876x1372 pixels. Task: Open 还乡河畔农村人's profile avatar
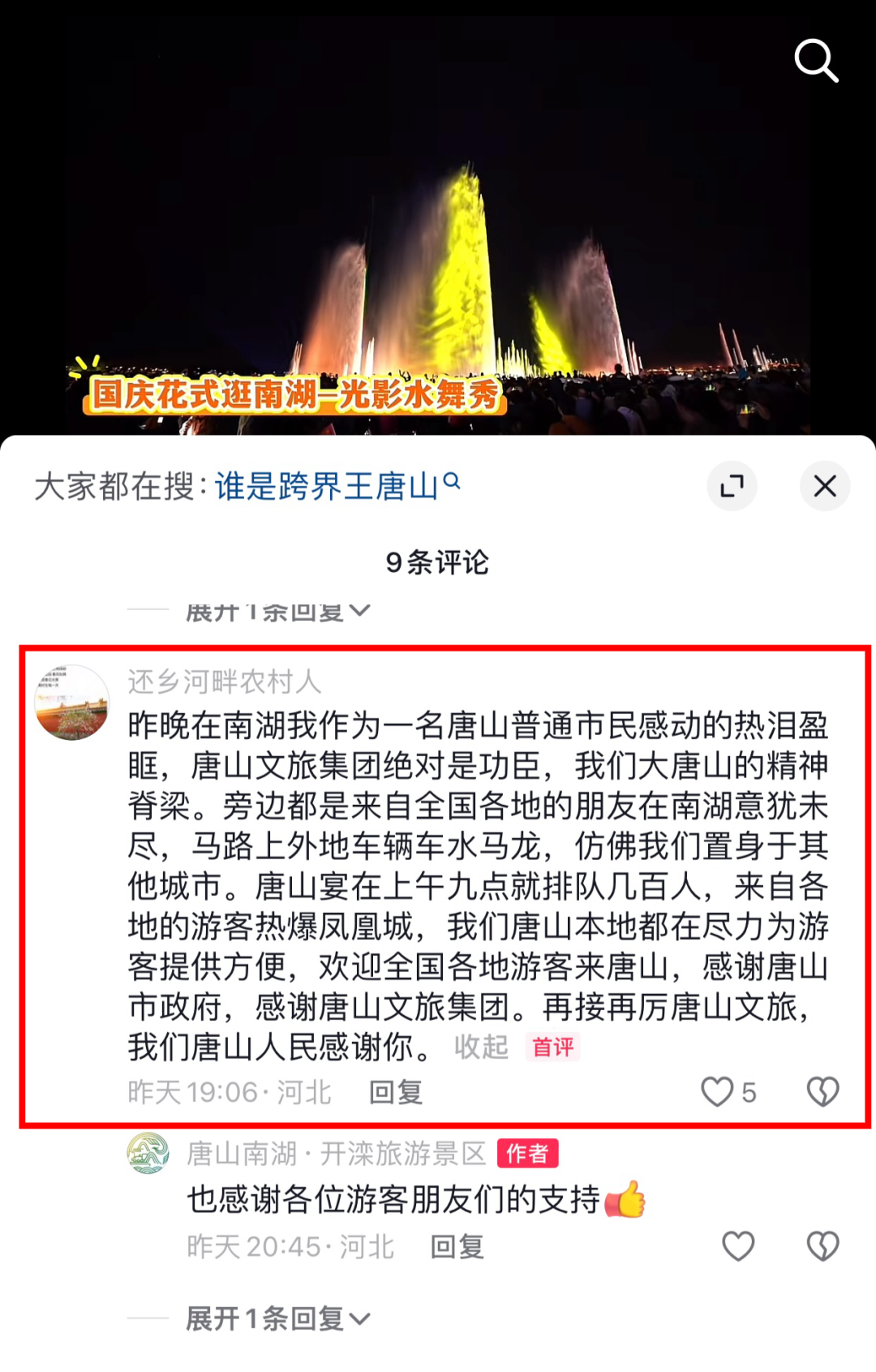point(72,703)
